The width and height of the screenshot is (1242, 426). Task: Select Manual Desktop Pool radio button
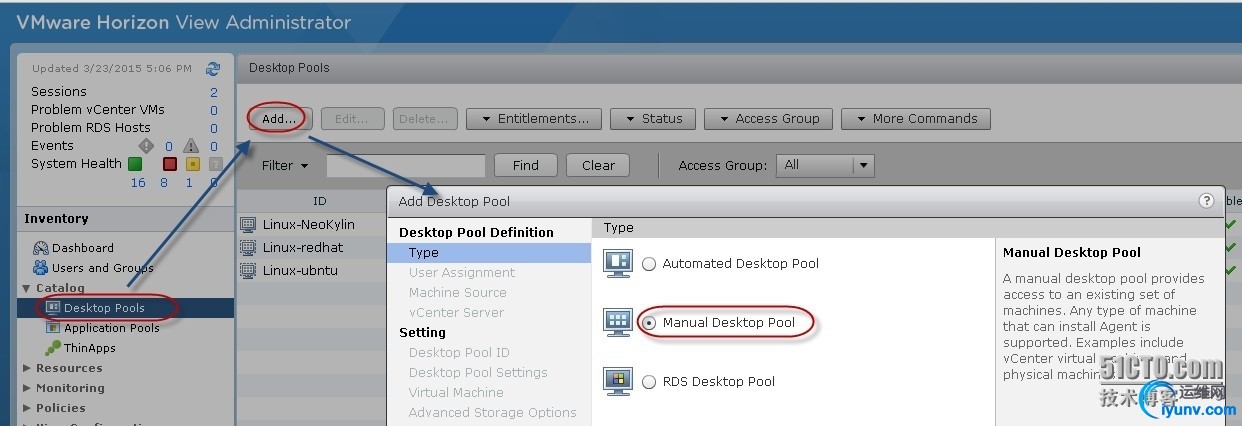tap(649, 323)
